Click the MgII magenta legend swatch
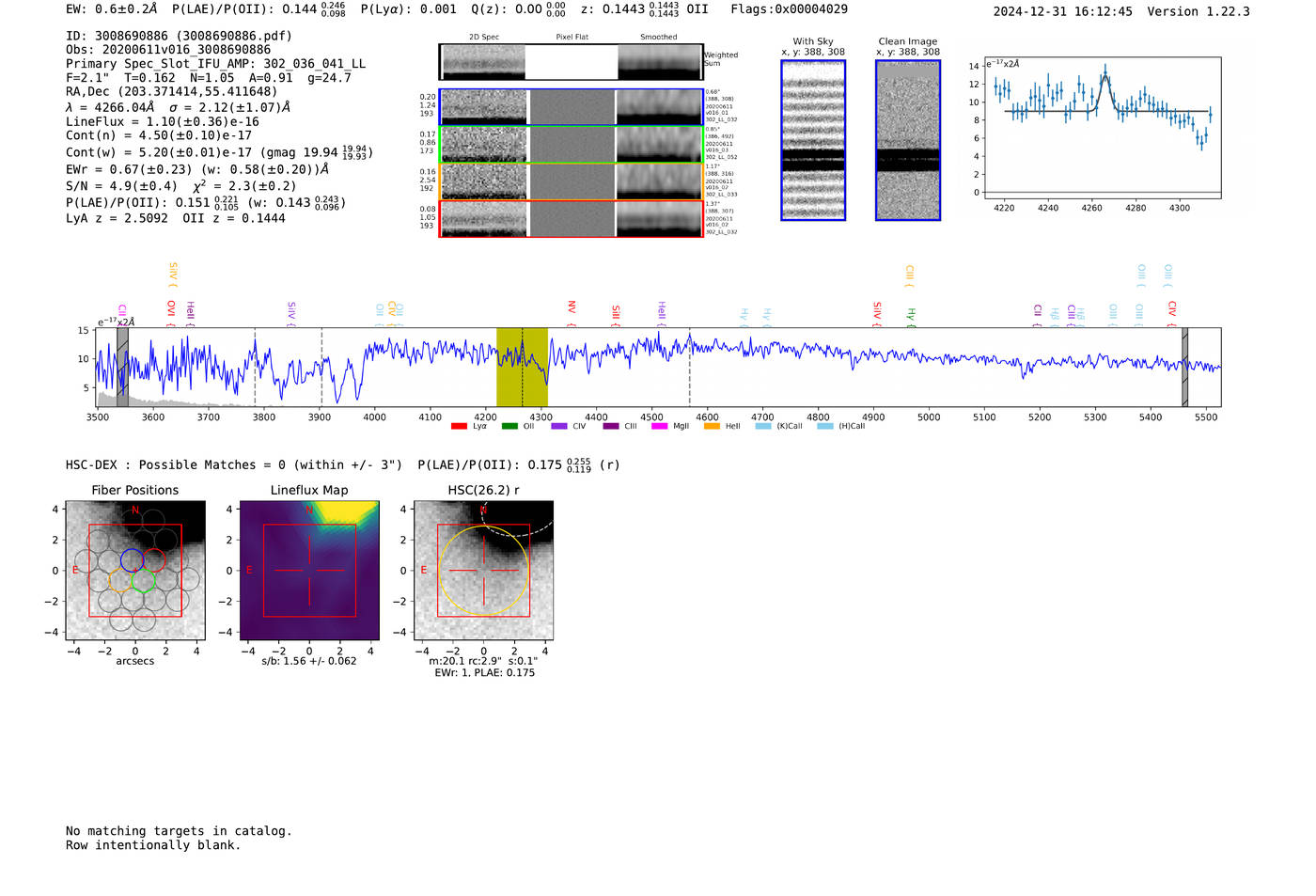This screenshot has width=1316, height=896. click(x=659, y=426)
